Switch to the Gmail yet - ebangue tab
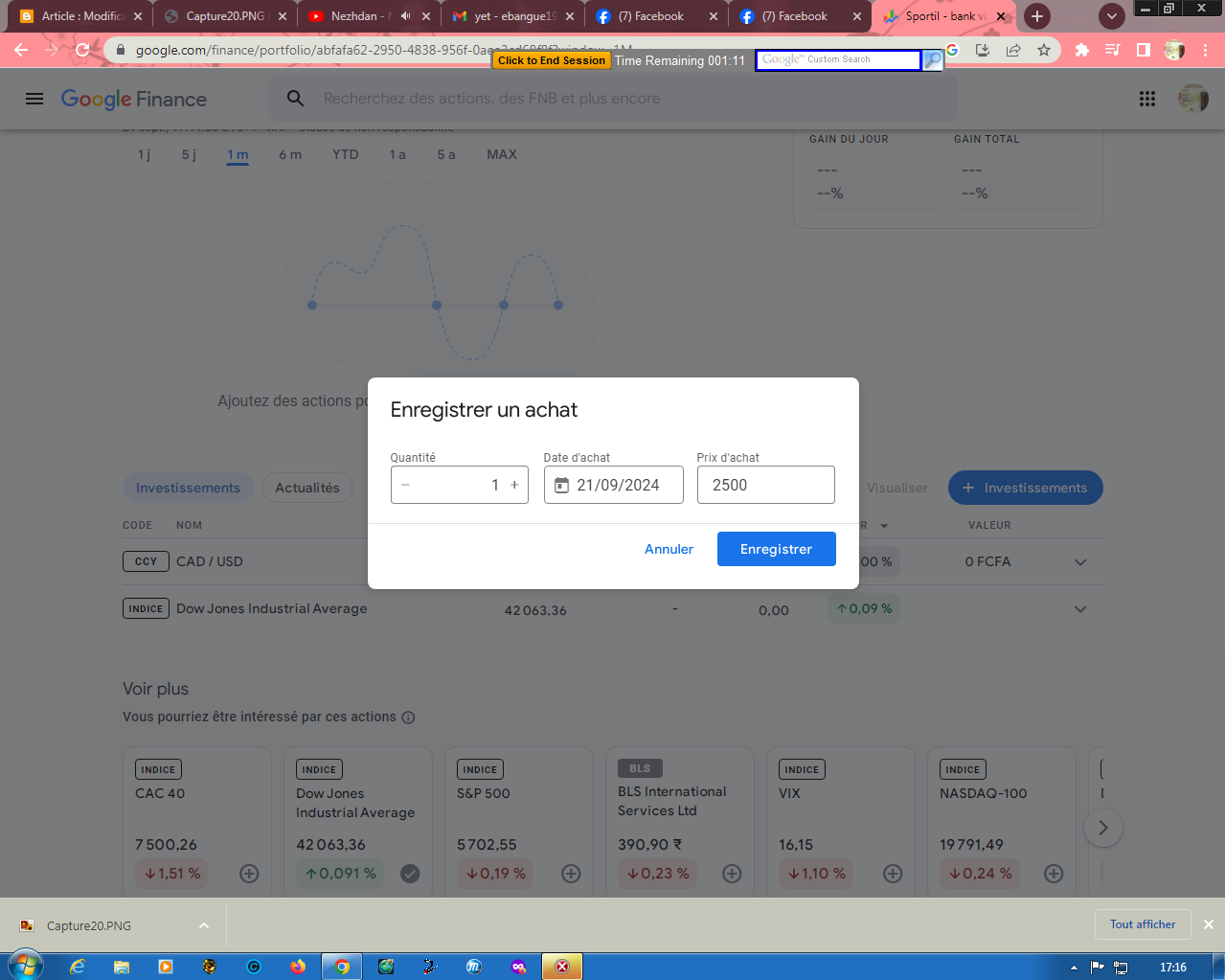This screenshot has width=1225, height=980. pos(514,16)
